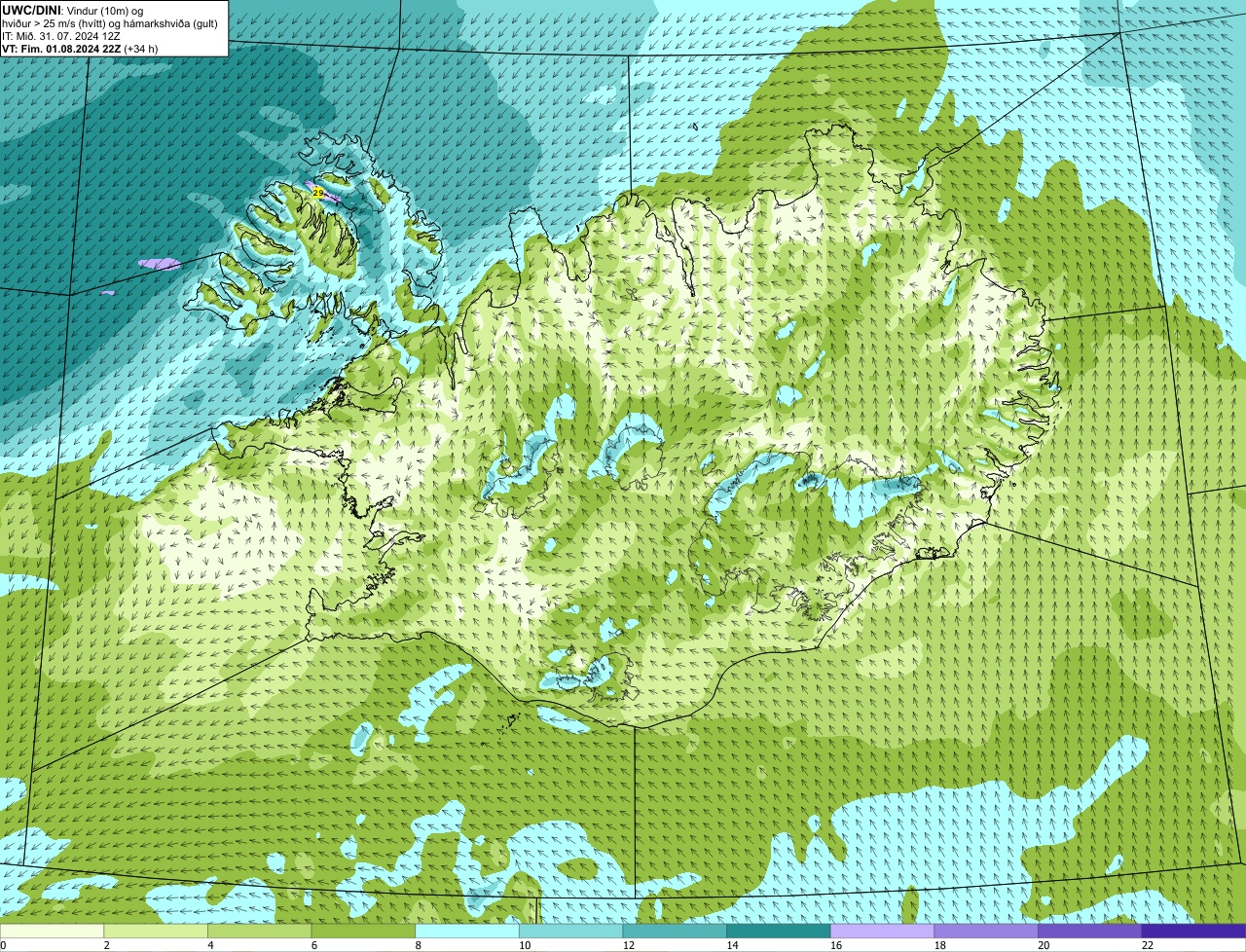This screenshot has height=952, width=1246.
Task: Click the "4" tick label on the color scale
Action: coord(210,945)
